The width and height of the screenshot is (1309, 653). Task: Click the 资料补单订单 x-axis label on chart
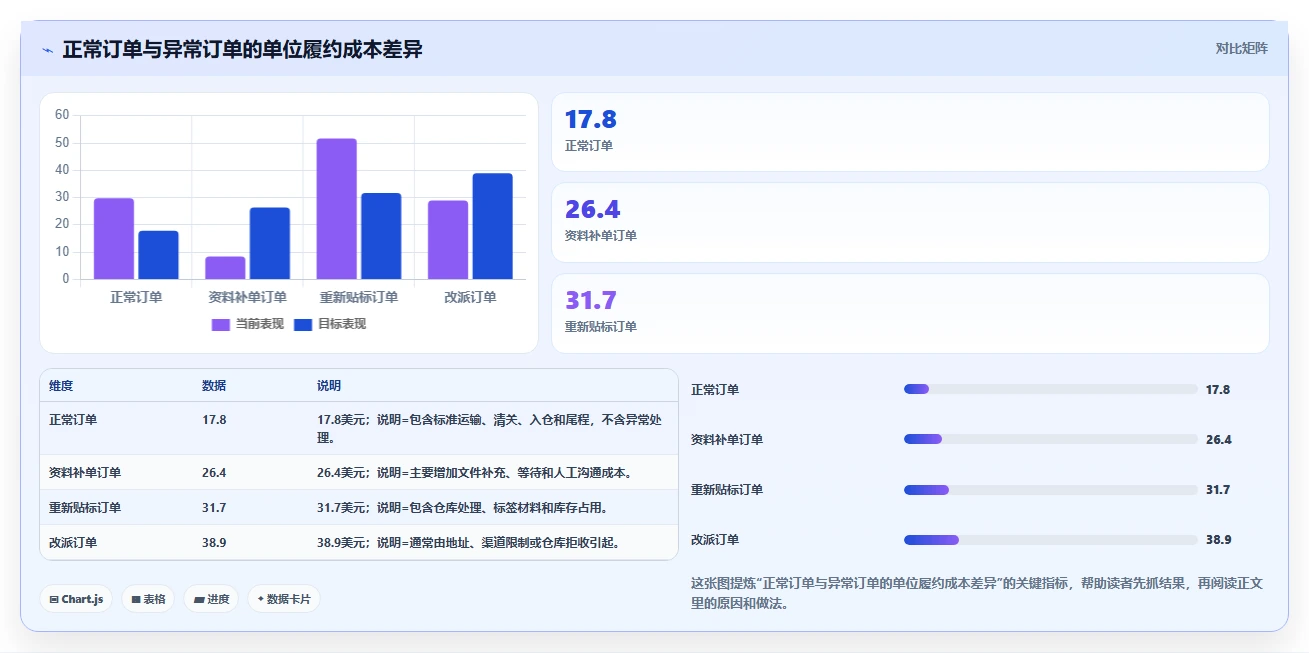[x=247, y=297]
